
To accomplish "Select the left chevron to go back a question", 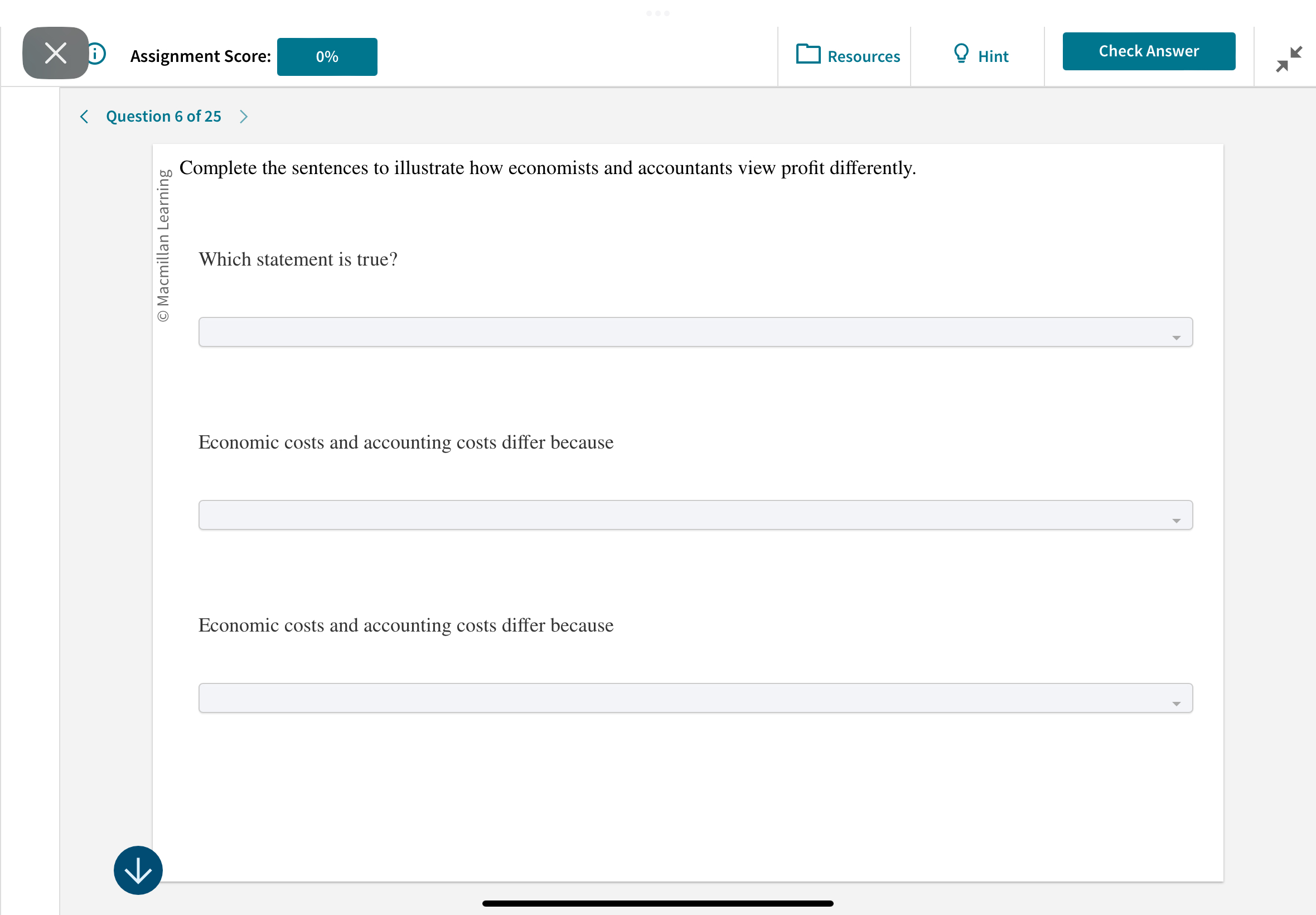I will pos(84,117).
